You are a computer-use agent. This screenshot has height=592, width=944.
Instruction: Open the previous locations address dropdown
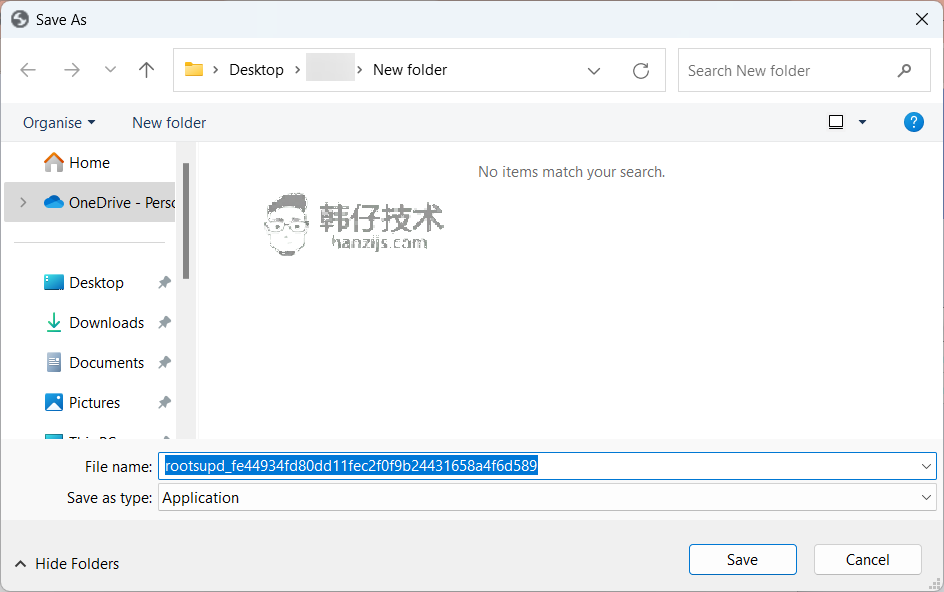(594, 71)
